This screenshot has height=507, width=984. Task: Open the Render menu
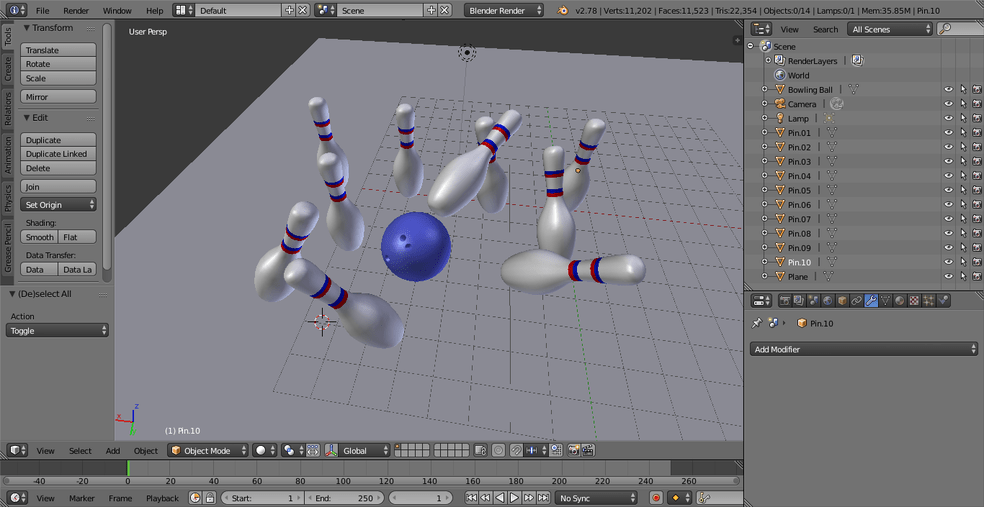click(76, 10)
